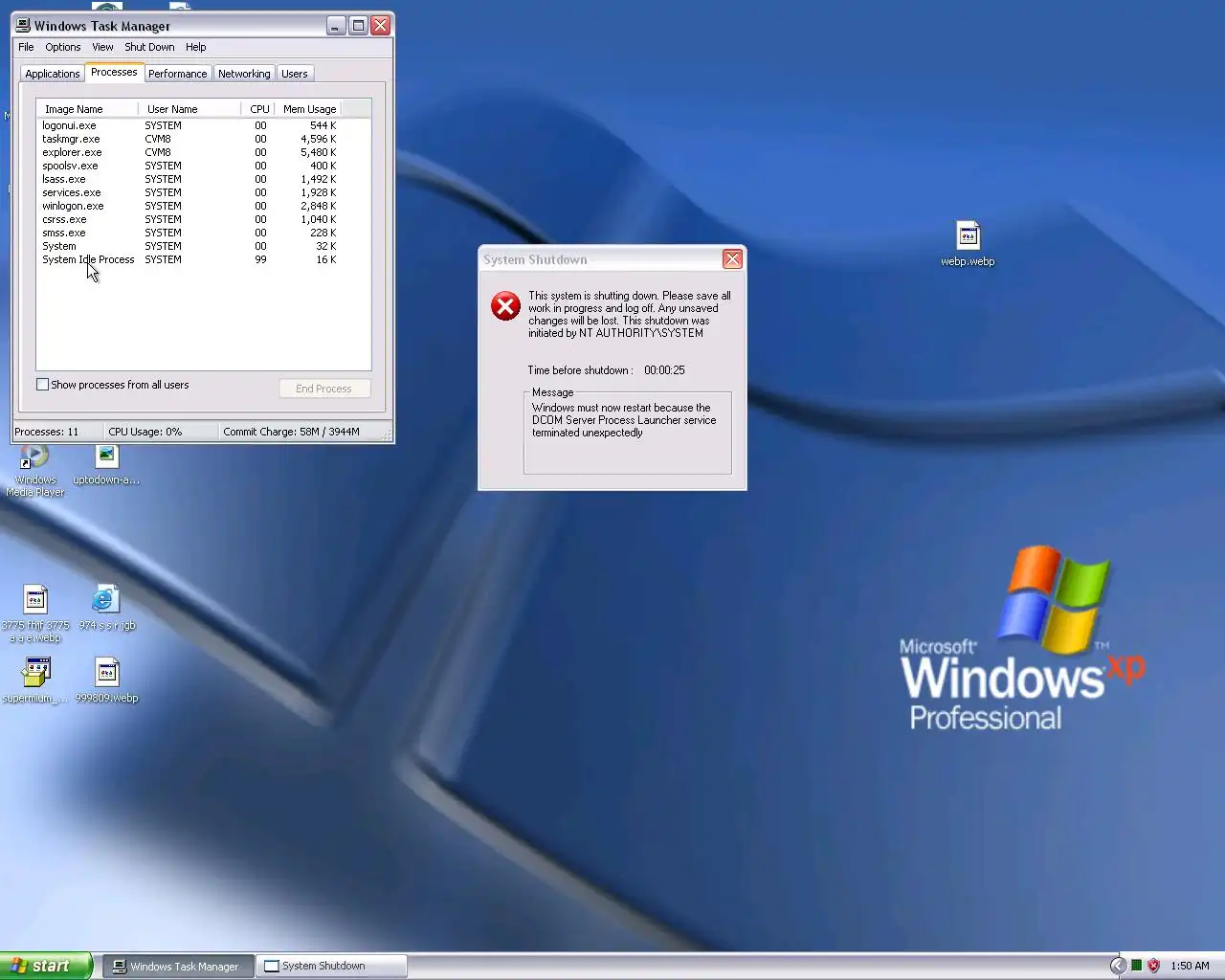
Task: Click the Task Manager CPU meter tray icon
Action: point(1136,966)
